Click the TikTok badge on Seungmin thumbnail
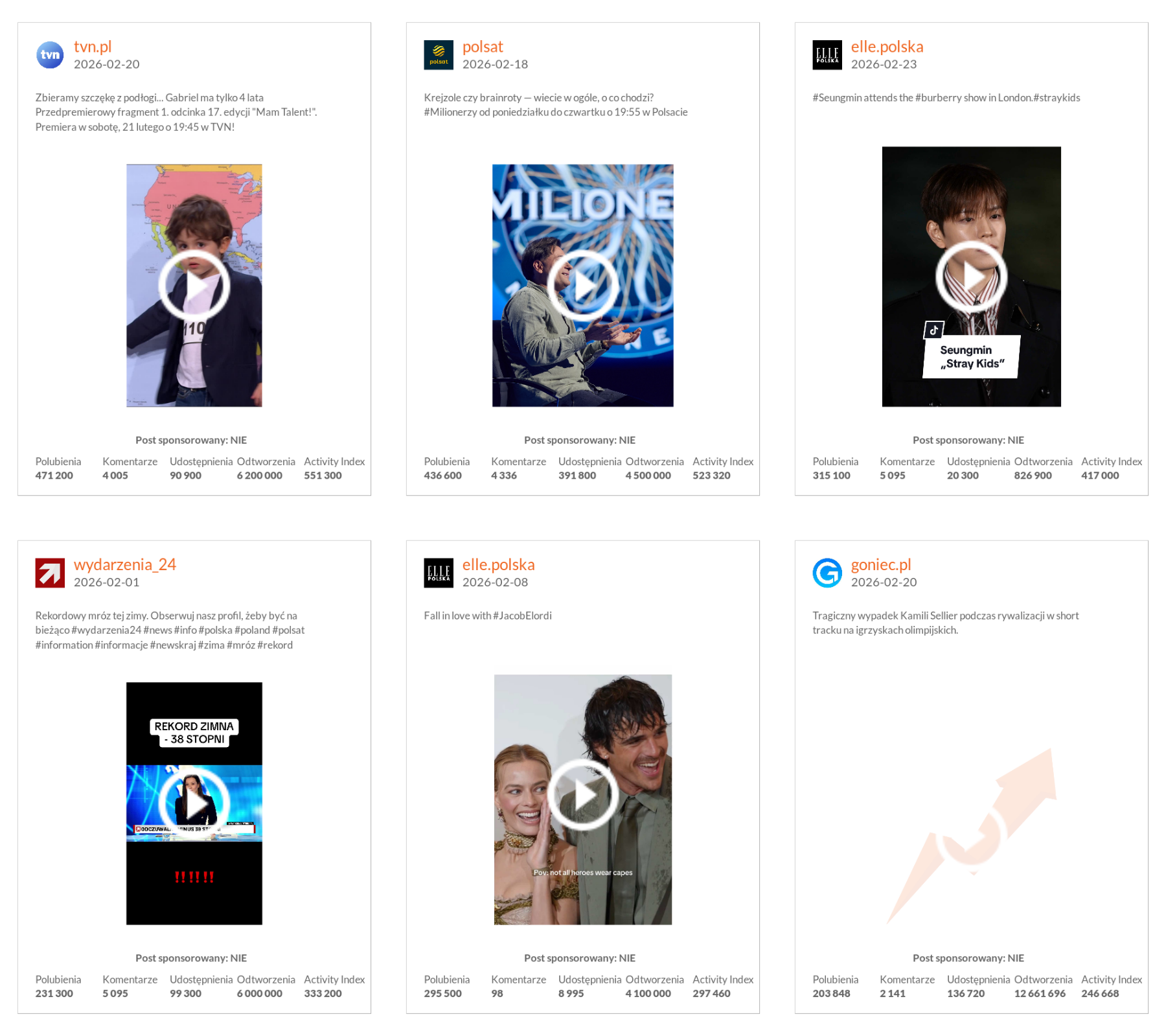This screenshot has height=1036, width=1166. [x=933, y=330]
